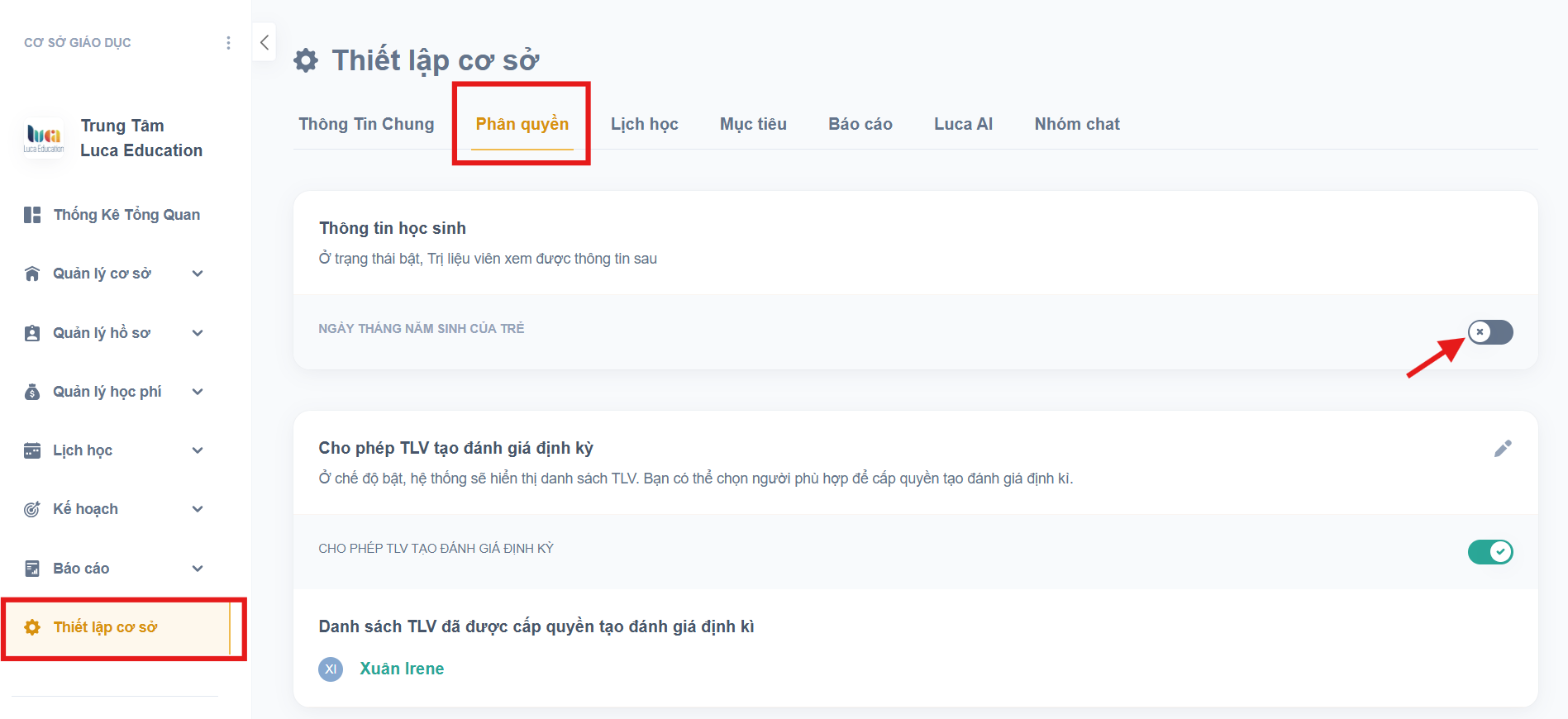This screenshot has height=719, width=1568.
Task: Click the Thiết lập cơ sở gear icon in sidebar
Action: tap(32, 627)
